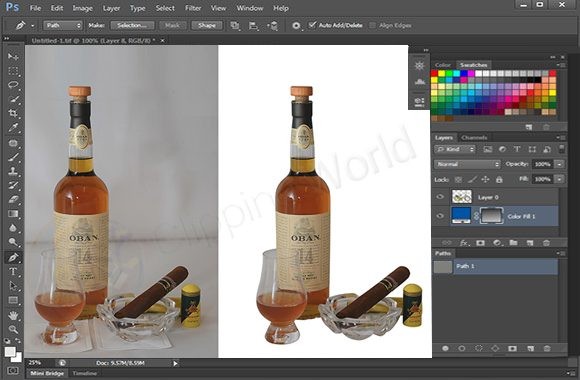Click Make Shape button

point(207,25)
